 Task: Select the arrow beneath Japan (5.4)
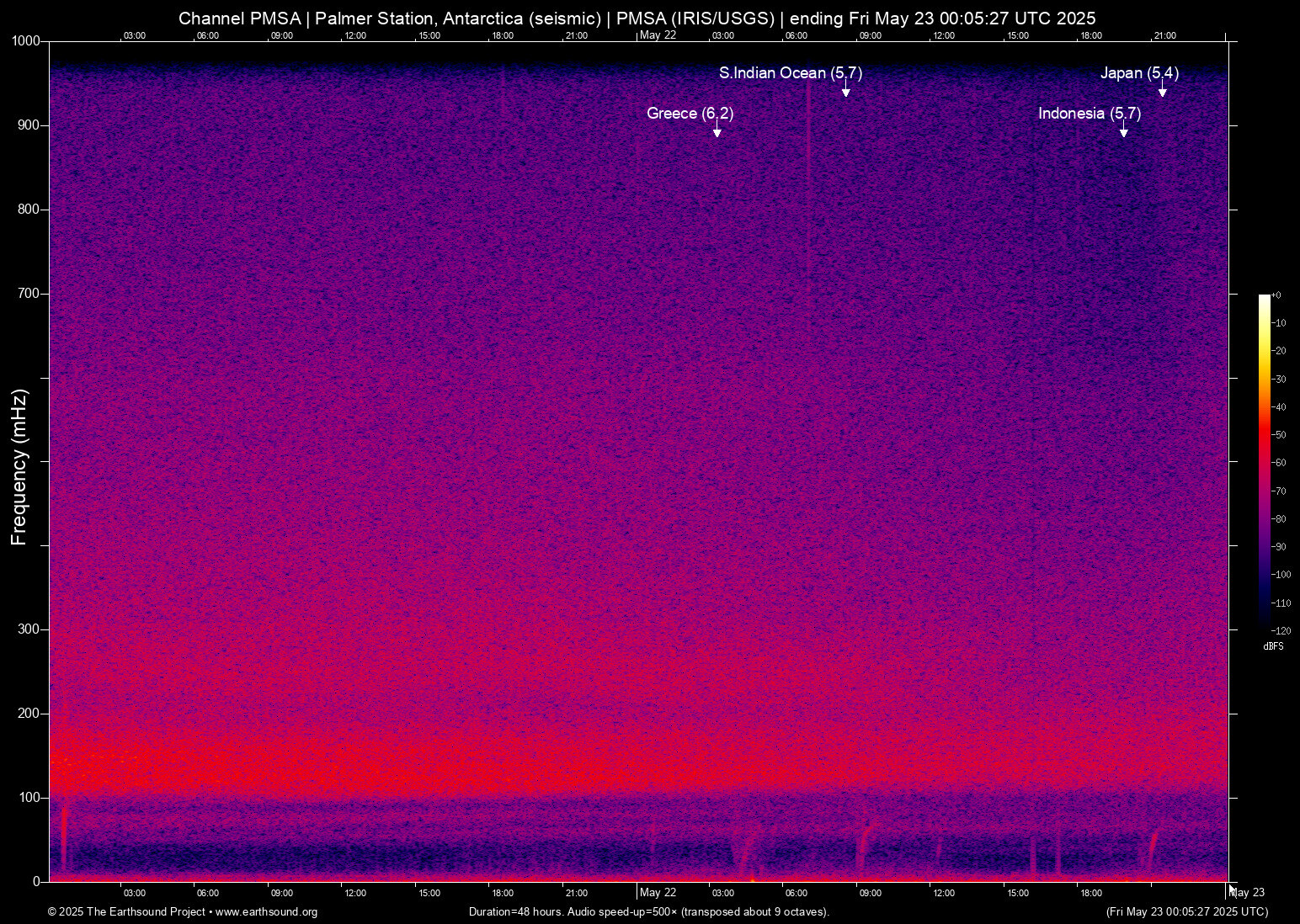click(1162, 91)
